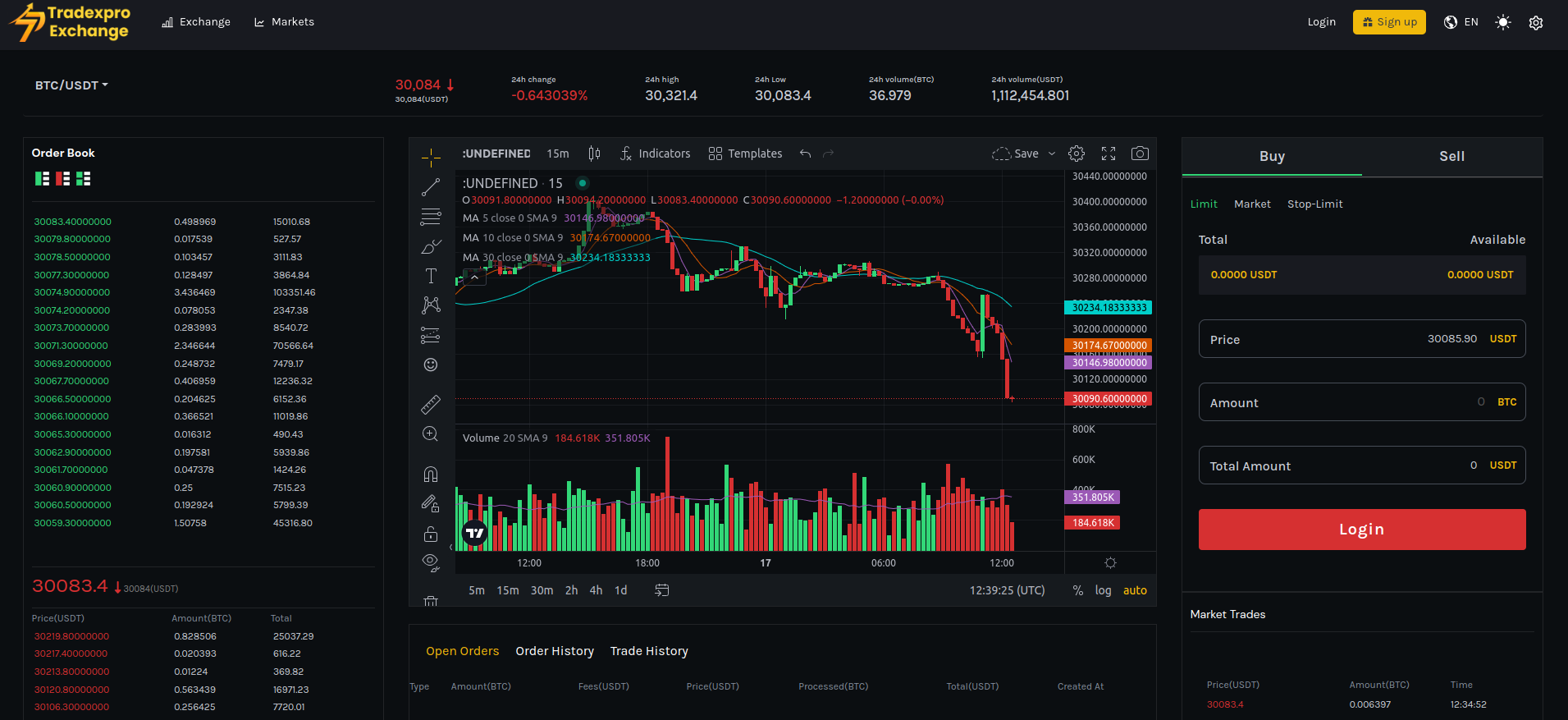Toggle log scale on the chart
Viewport: 1568px width, 720px height.
pyautogui.click(x=1103, y=590)
